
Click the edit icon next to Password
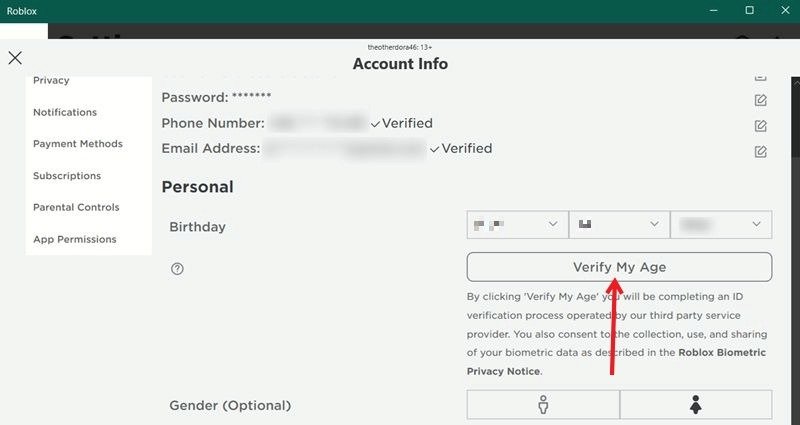point(760,100)
